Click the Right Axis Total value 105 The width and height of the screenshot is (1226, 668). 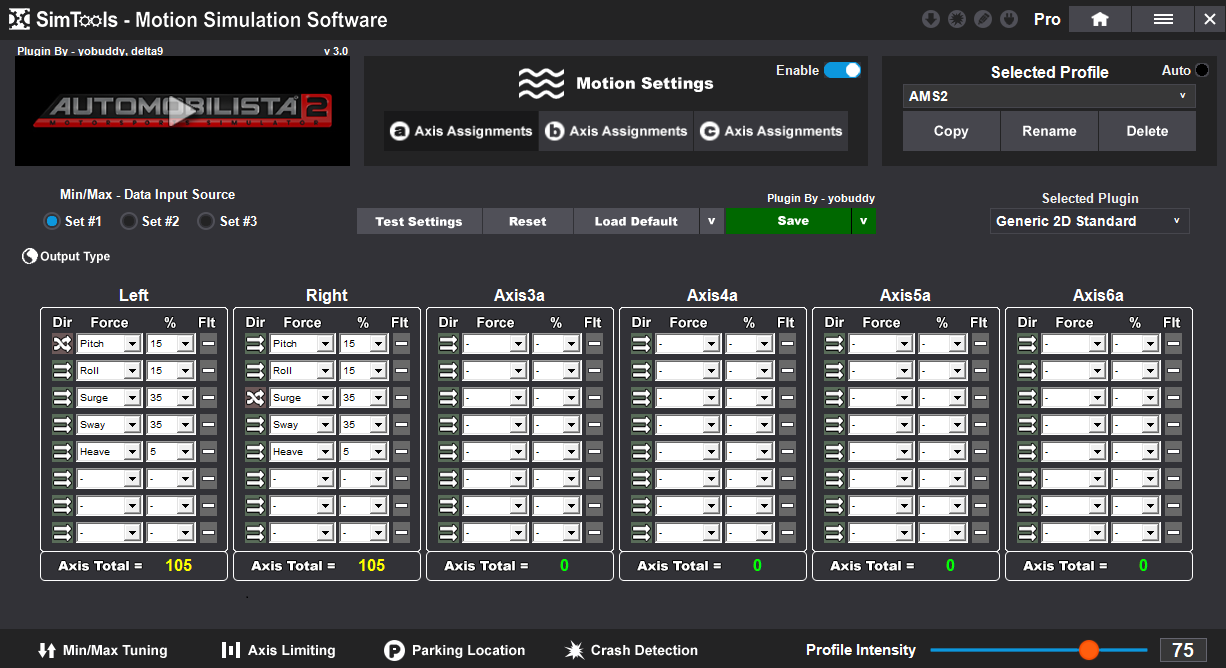point(372,566)
